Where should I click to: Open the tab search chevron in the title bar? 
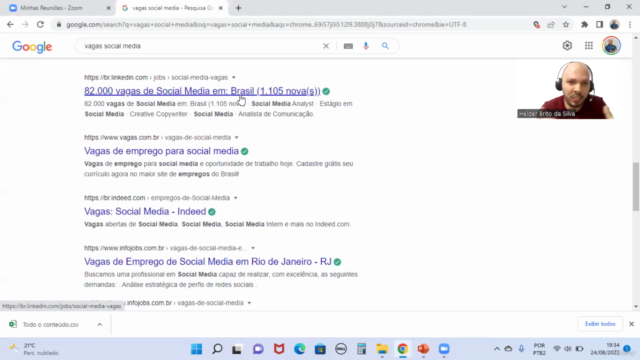coord(564,7)
